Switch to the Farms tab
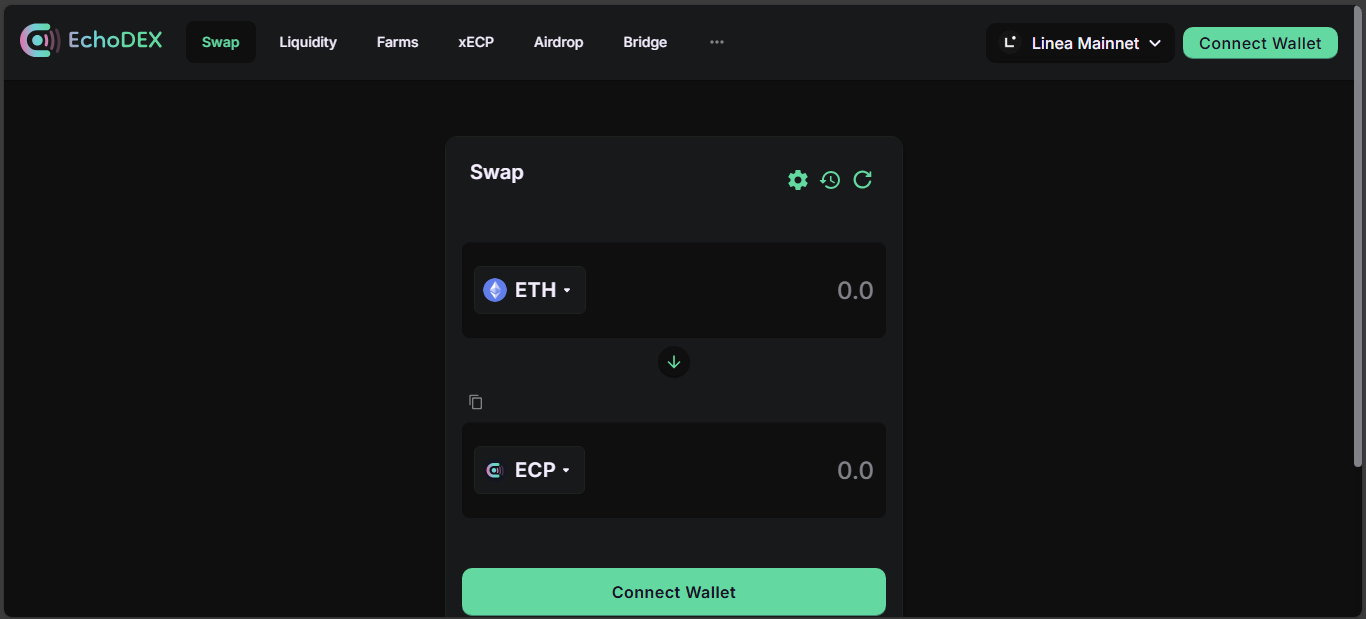This screenshot has width=1366, height=619. (x=398, y=42)
